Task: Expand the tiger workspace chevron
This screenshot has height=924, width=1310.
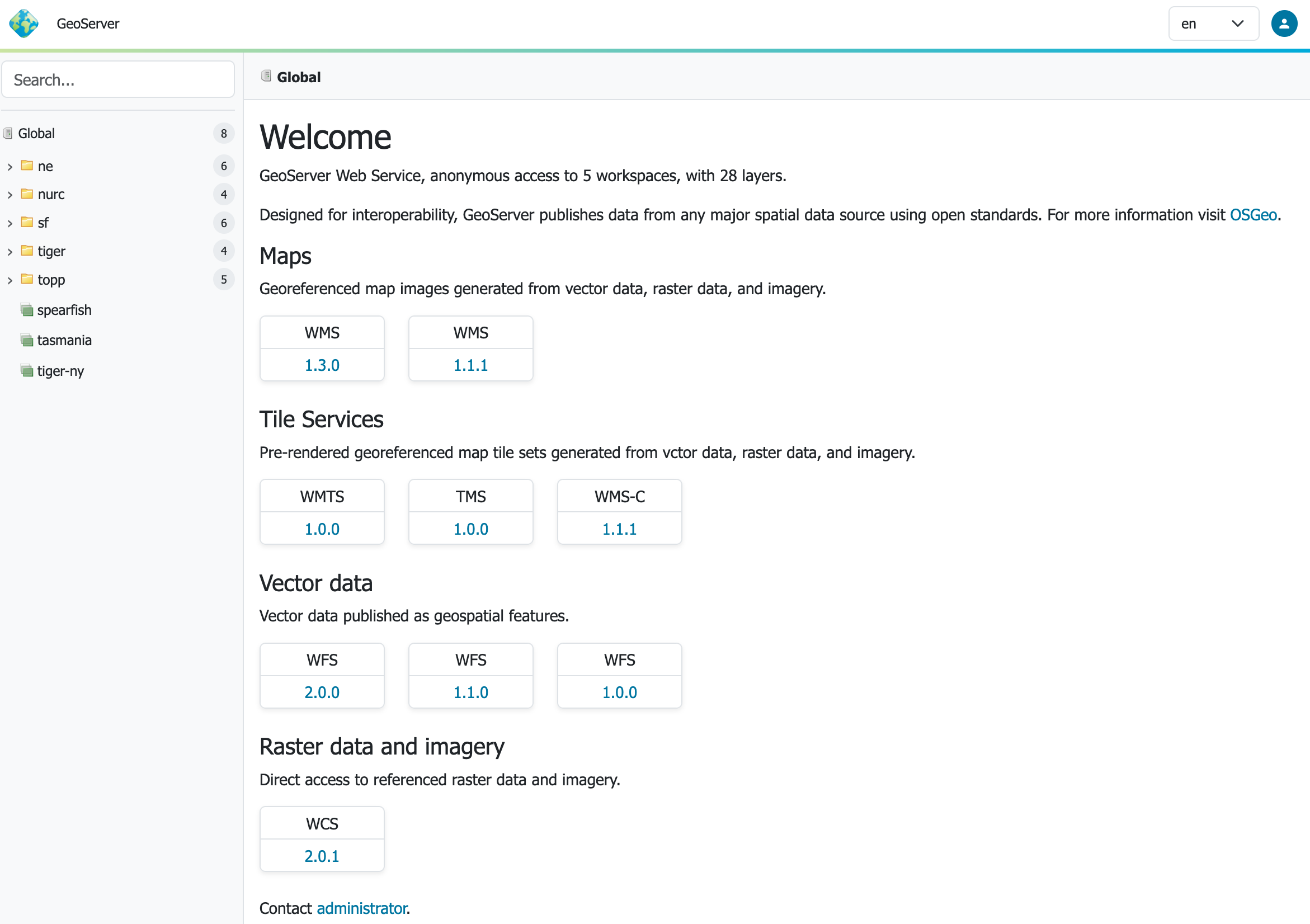Action: (10, 252)
